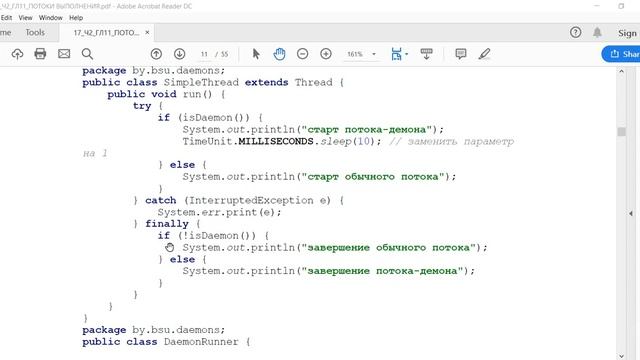This screenshot has height=360, width=640.
Task: Click the text 'InterruptedException'
Action: [x=251, y=200]
